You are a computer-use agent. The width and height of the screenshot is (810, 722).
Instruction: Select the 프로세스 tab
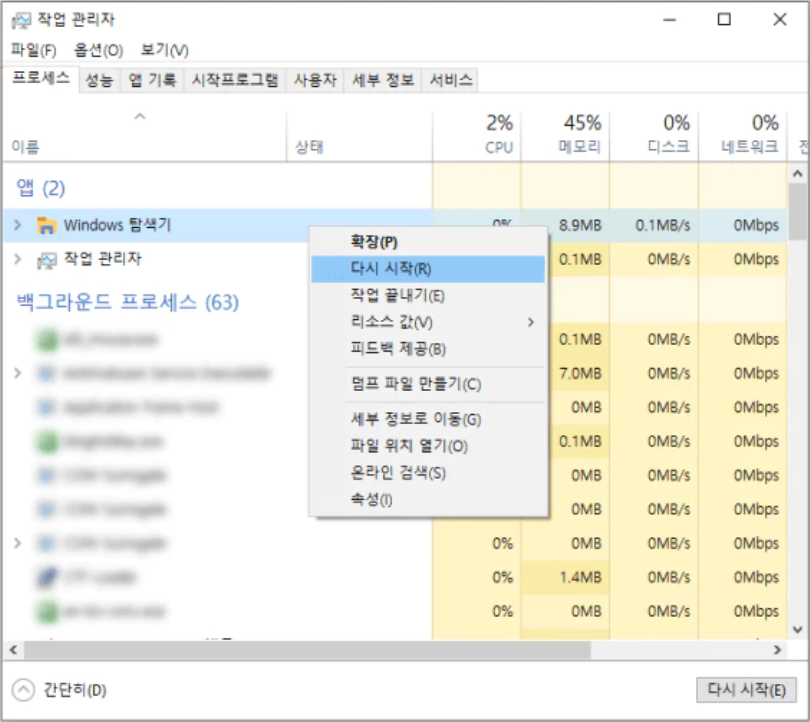click(41, 79)
